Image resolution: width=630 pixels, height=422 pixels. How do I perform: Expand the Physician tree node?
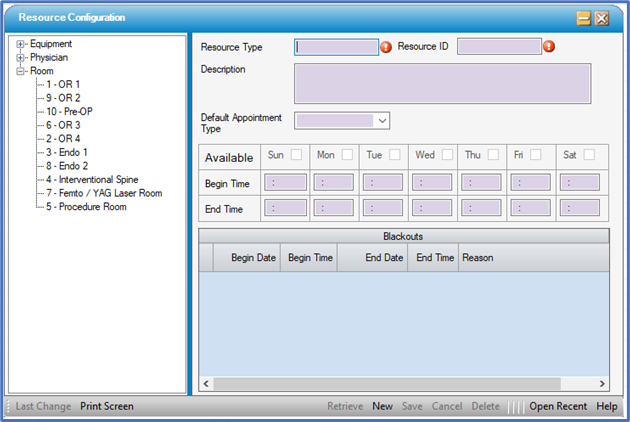coord(21,58)
